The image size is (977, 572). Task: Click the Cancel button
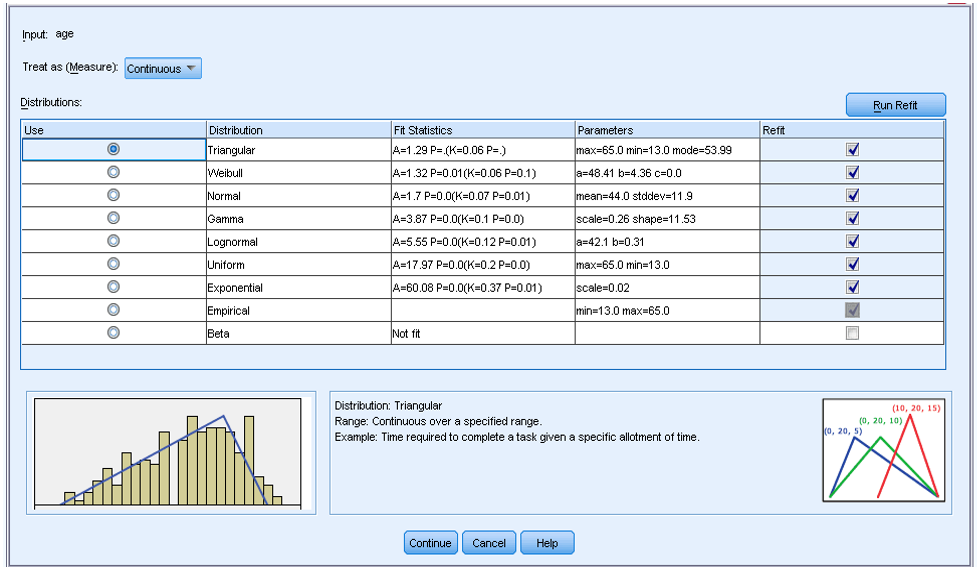point(489,543)
